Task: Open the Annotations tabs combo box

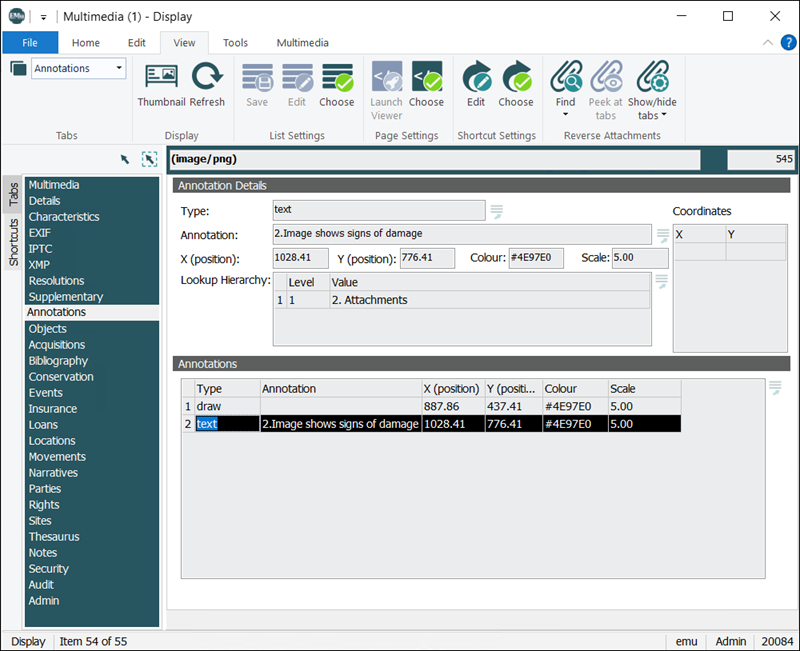Action: (x=120, y=68)
